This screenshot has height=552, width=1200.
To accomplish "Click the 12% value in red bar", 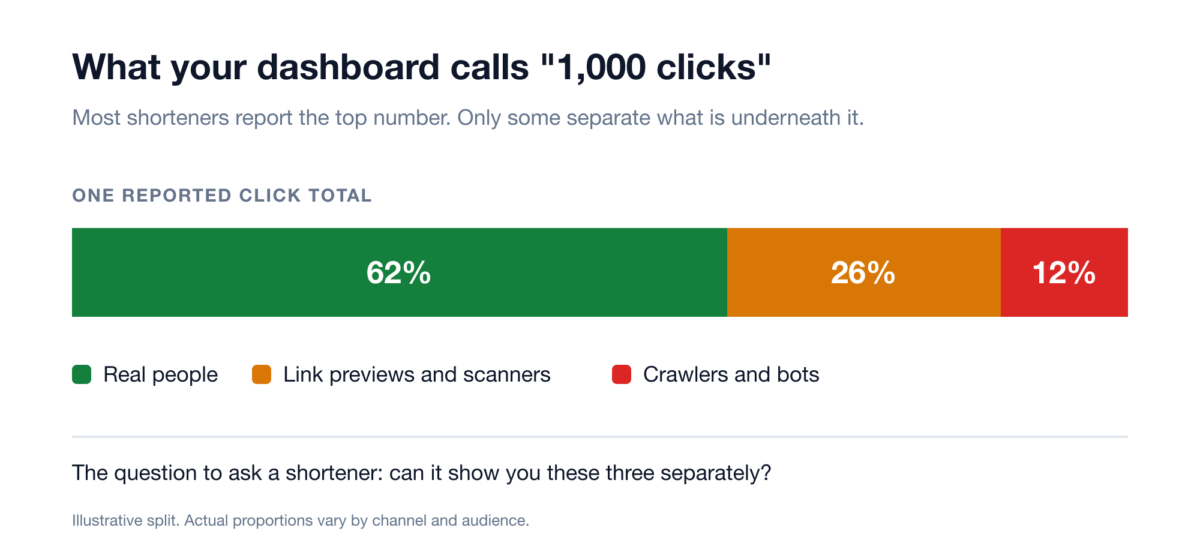I will (1064, 273).
